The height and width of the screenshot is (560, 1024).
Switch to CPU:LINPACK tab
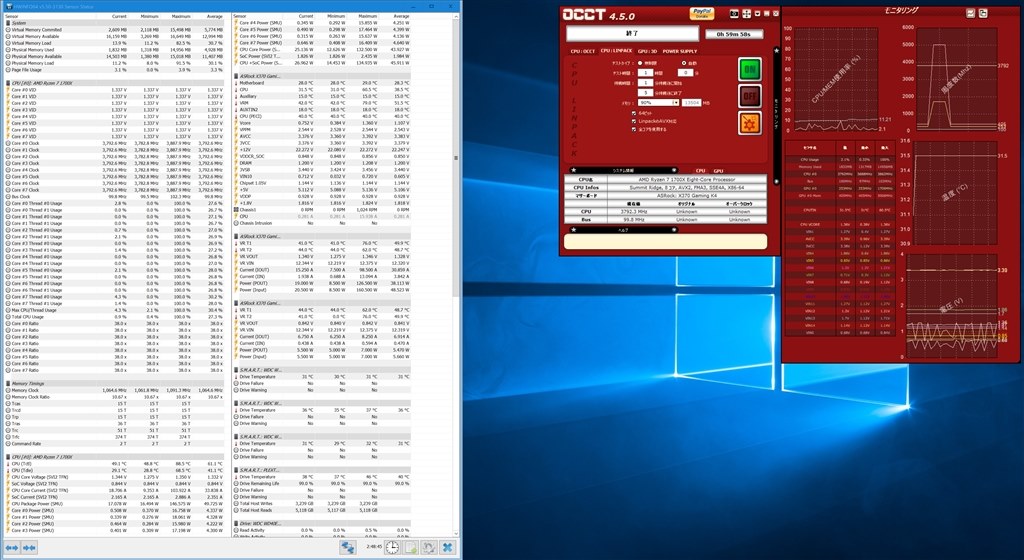(616, 51)
